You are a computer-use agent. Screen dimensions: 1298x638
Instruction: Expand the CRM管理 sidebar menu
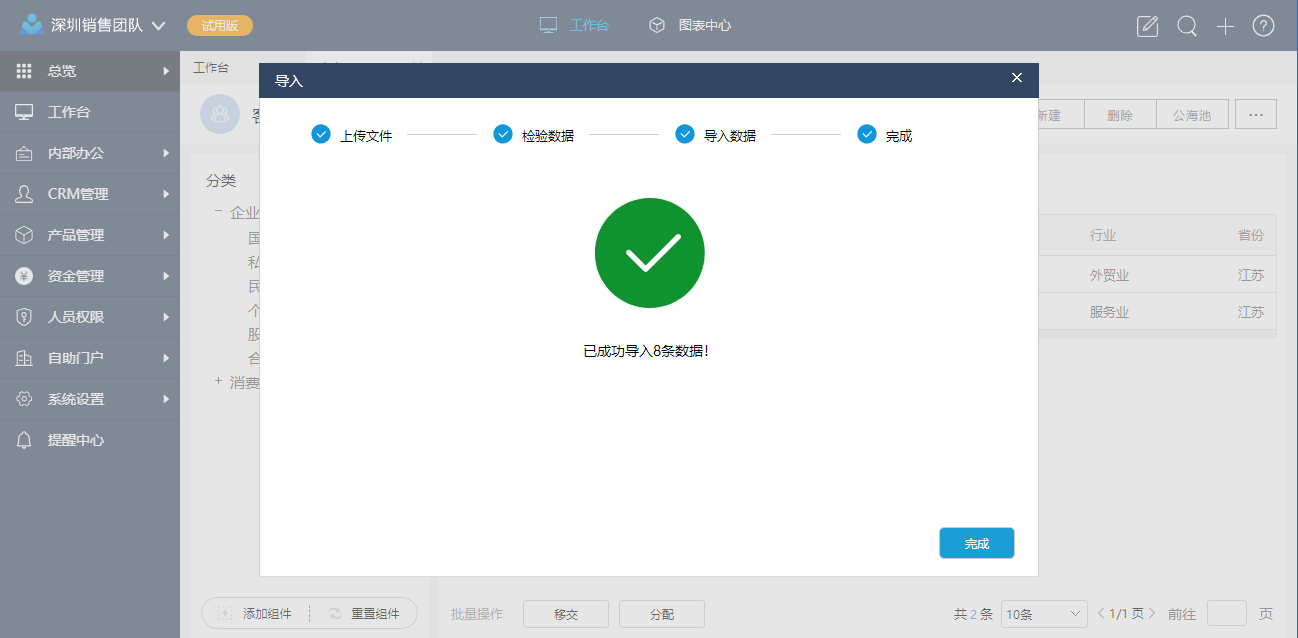click(x=90, y=194)
